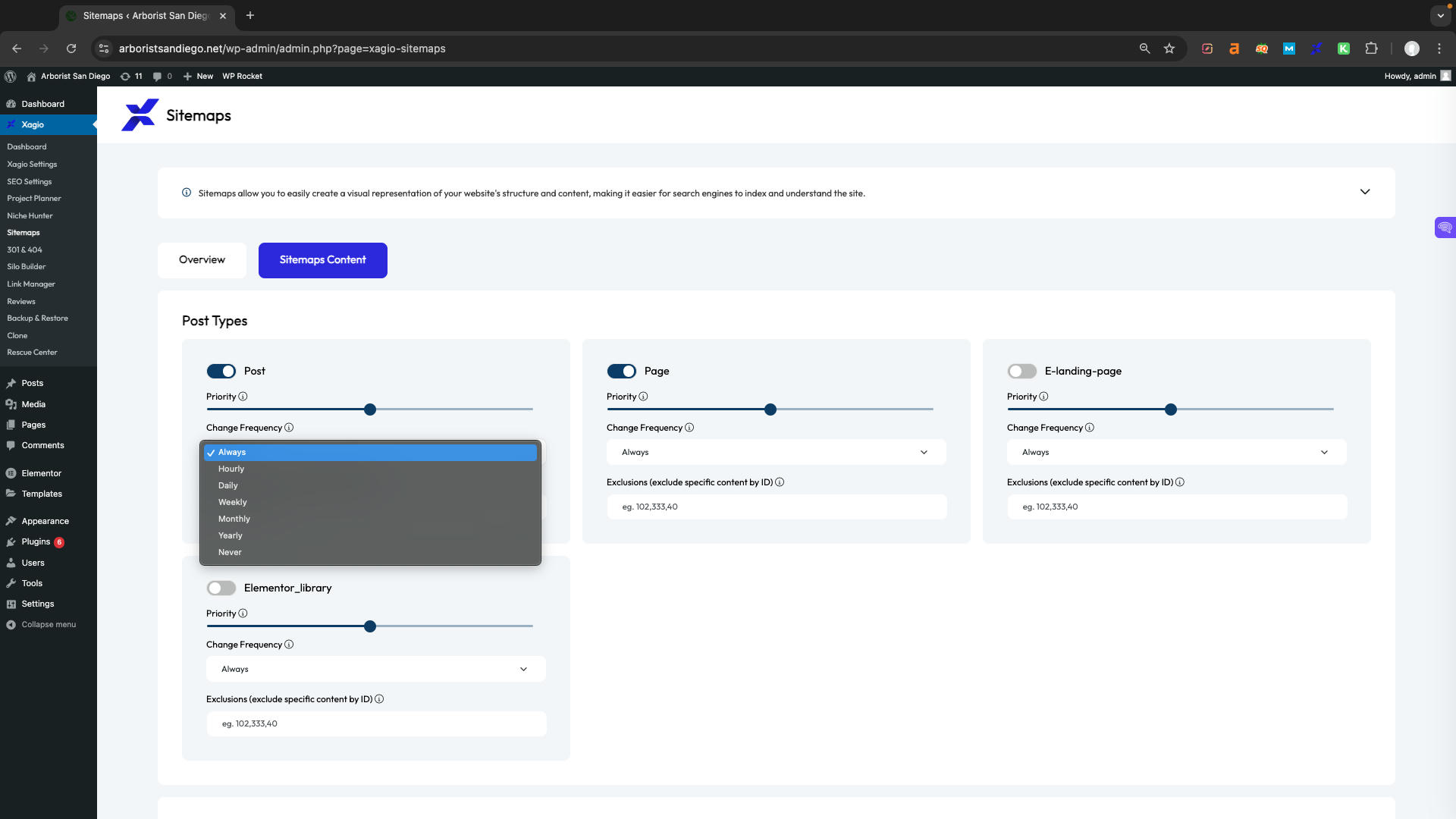
Task: Click the Elementor_library Exclusions input field
Action: tap(376, 723)
